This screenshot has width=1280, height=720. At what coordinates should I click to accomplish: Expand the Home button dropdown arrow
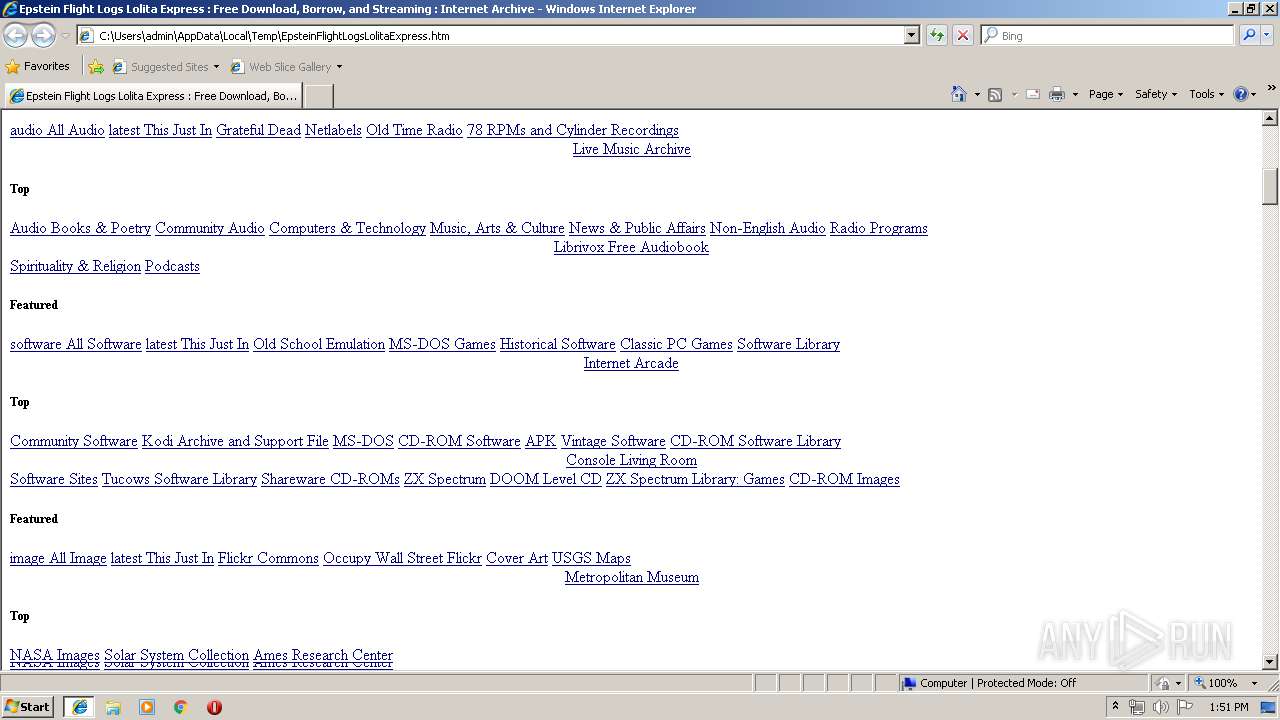pyautogui.click(x=977, y=94)
